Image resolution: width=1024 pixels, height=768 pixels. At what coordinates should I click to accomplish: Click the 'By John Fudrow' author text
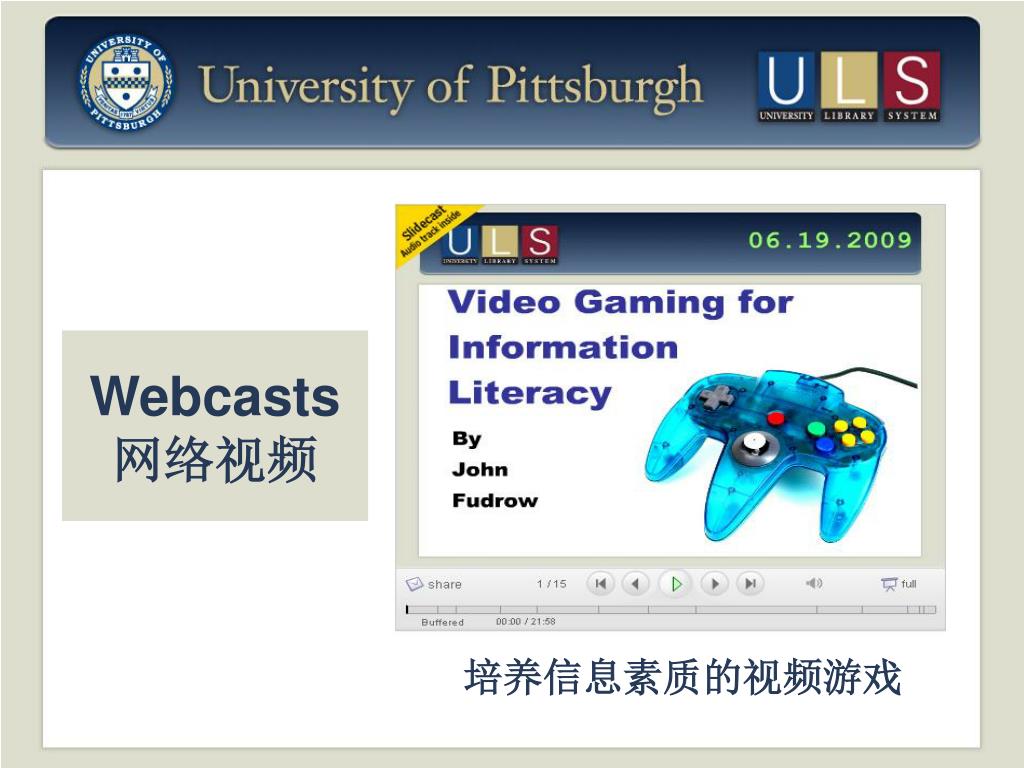click(494, 470)
